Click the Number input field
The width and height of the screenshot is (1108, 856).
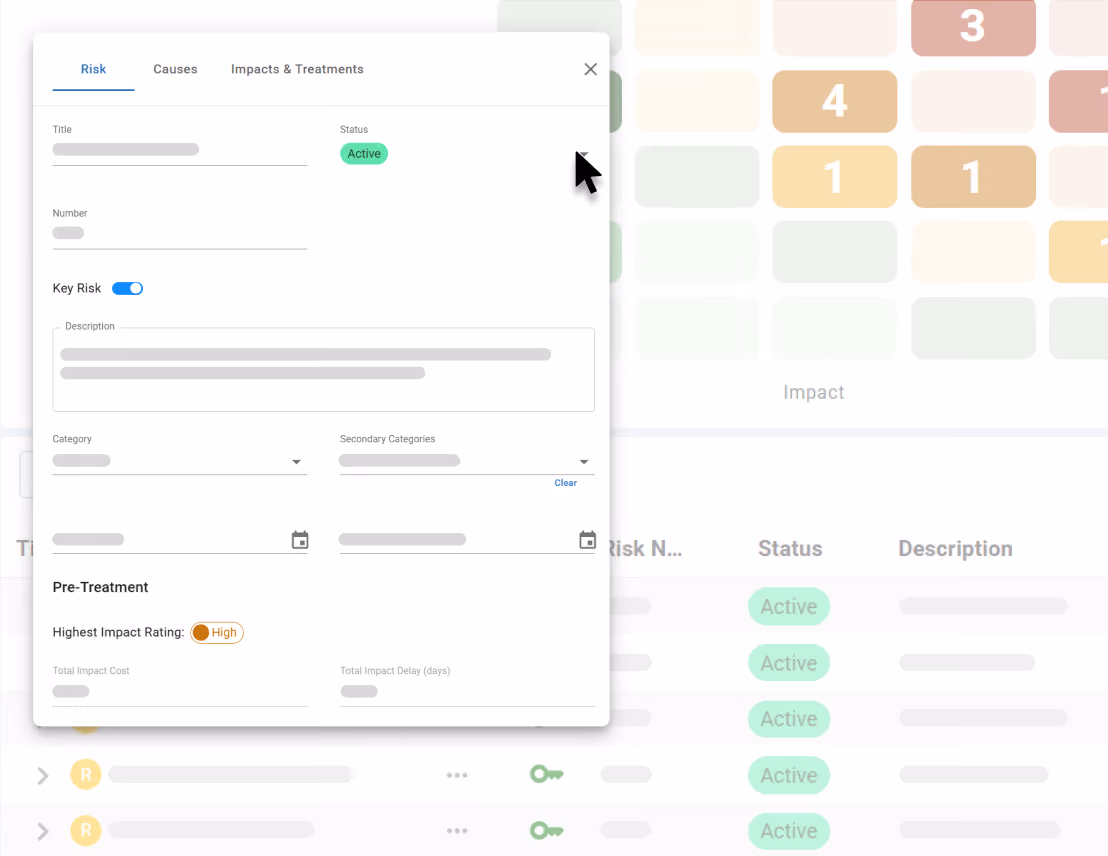tap(179, 233)
